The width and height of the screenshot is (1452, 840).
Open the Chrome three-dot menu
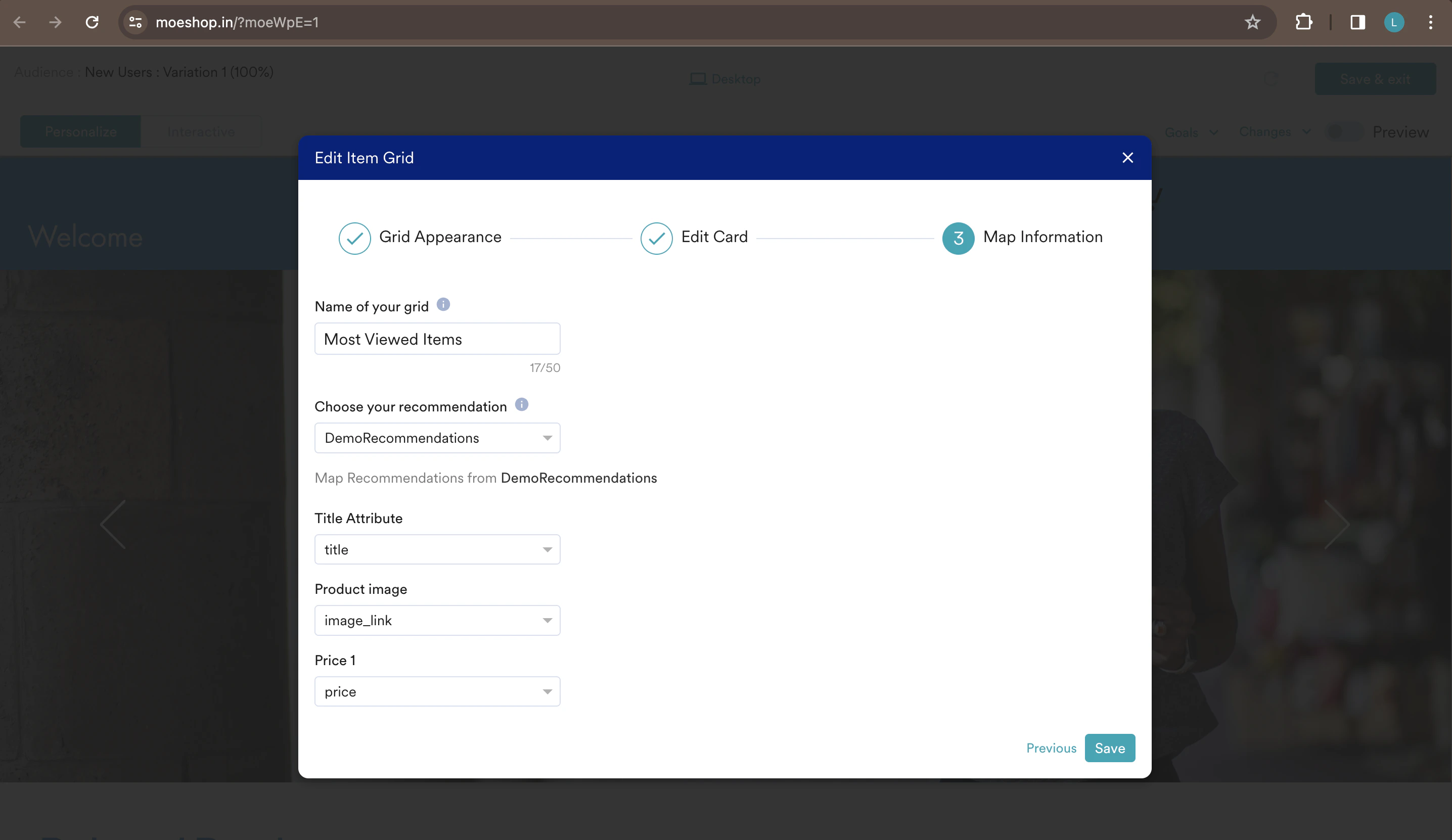pos(1431,22)
